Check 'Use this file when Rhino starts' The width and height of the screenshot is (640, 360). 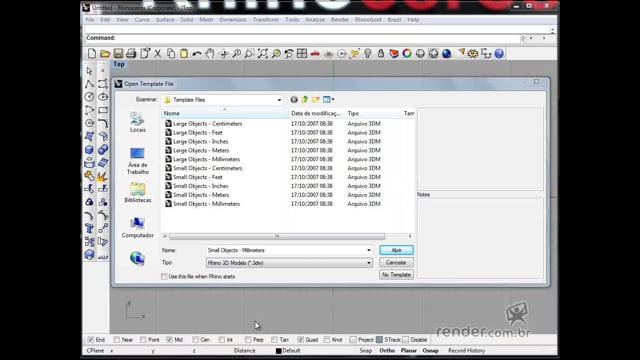click(x=164, y=276)
